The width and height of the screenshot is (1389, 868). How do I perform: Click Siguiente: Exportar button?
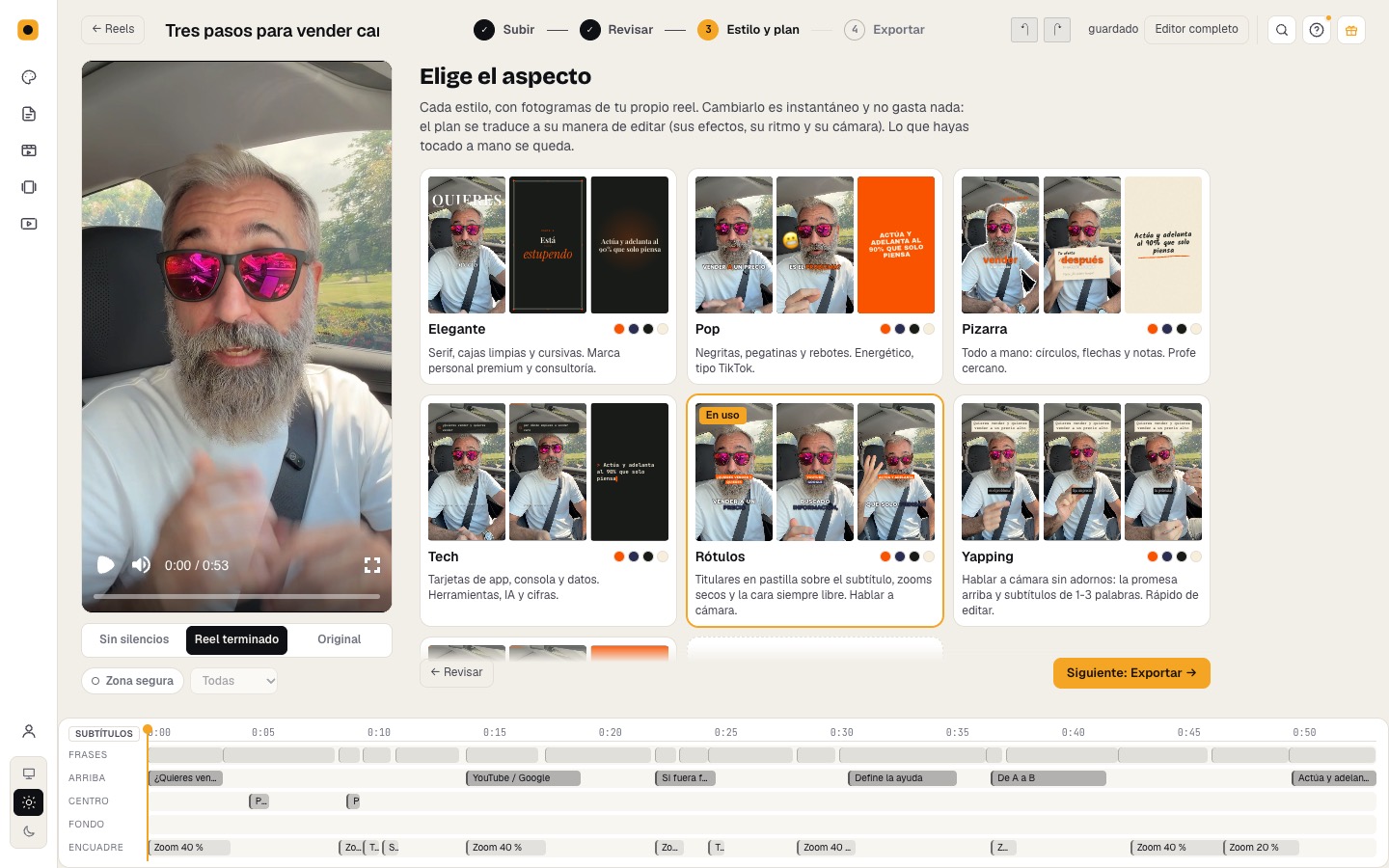[x=1131, y=673]
